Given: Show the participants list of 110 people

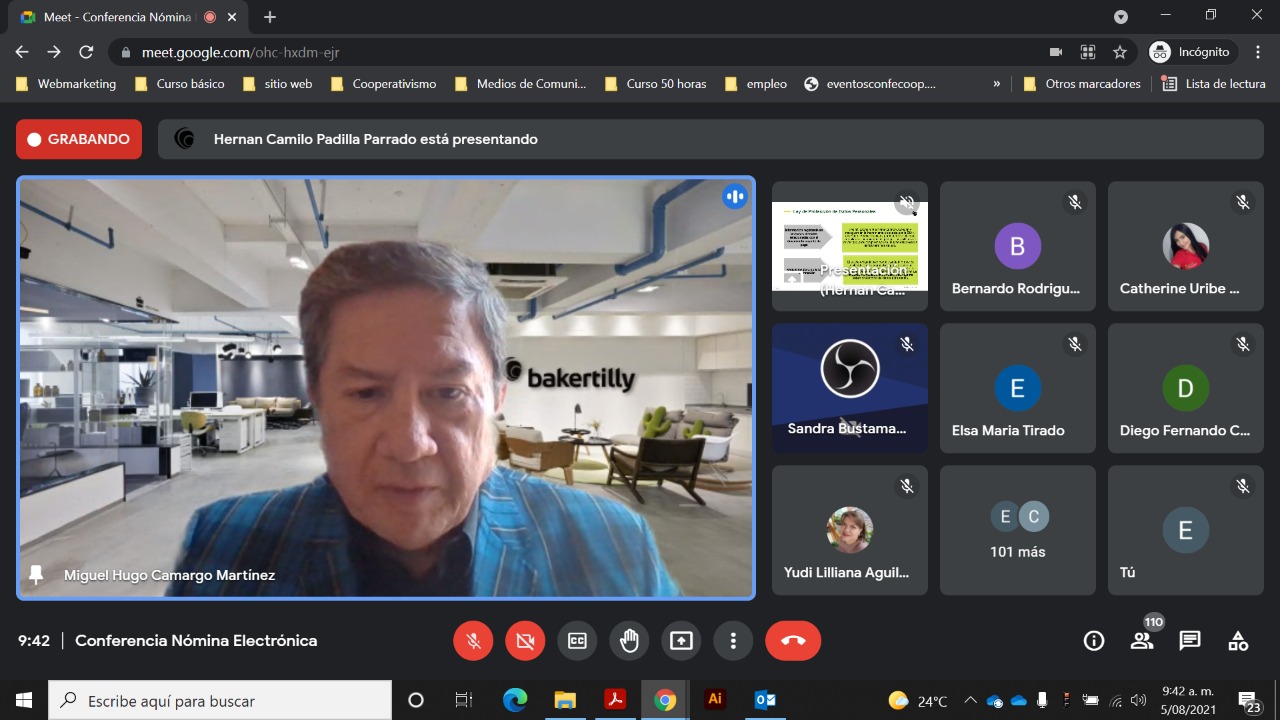Looking at the screenshot, I should (1142, 641).
